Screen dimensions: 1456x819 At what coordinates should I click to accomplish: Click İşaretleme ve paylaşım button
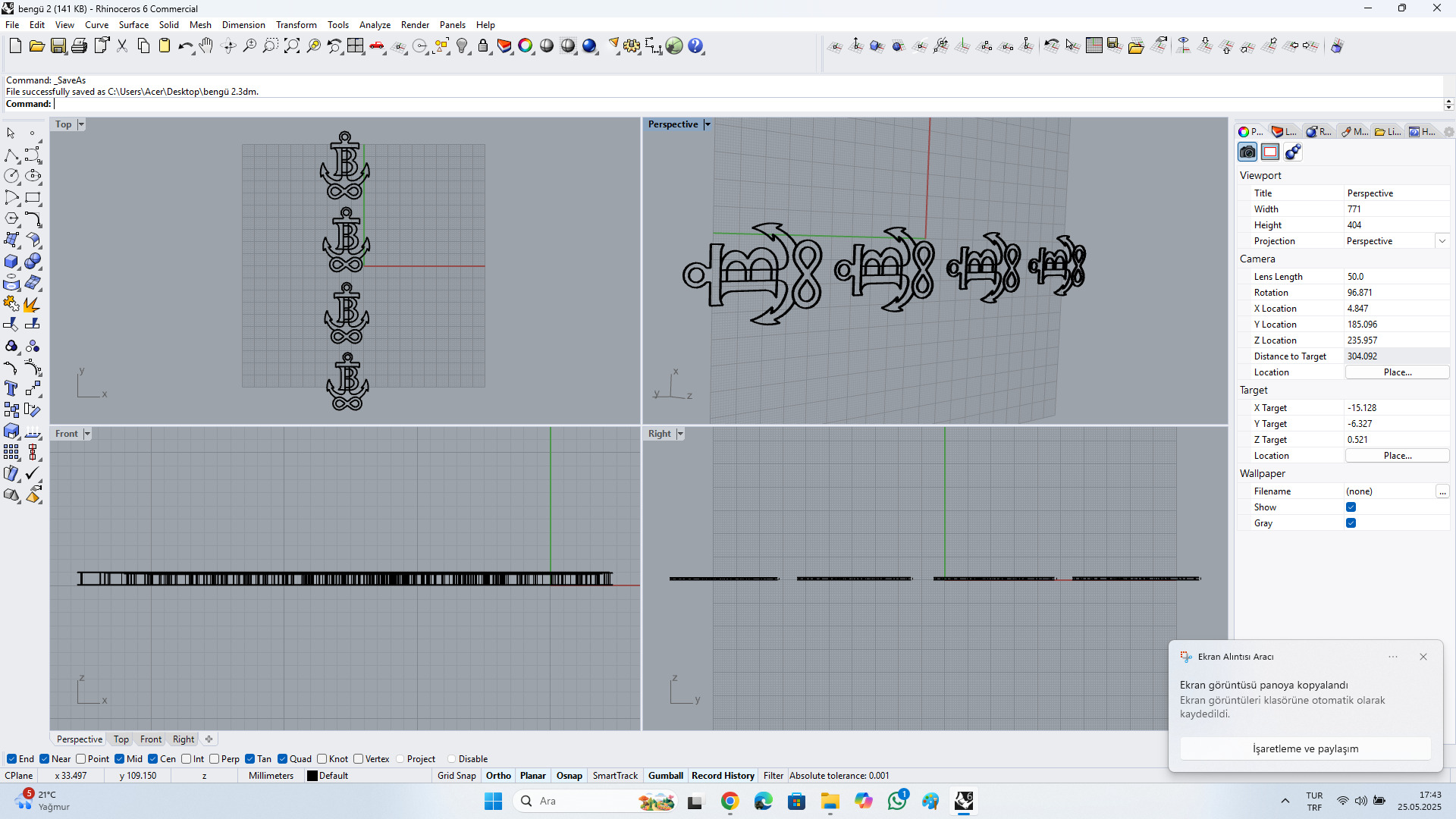coord(1305,748)
